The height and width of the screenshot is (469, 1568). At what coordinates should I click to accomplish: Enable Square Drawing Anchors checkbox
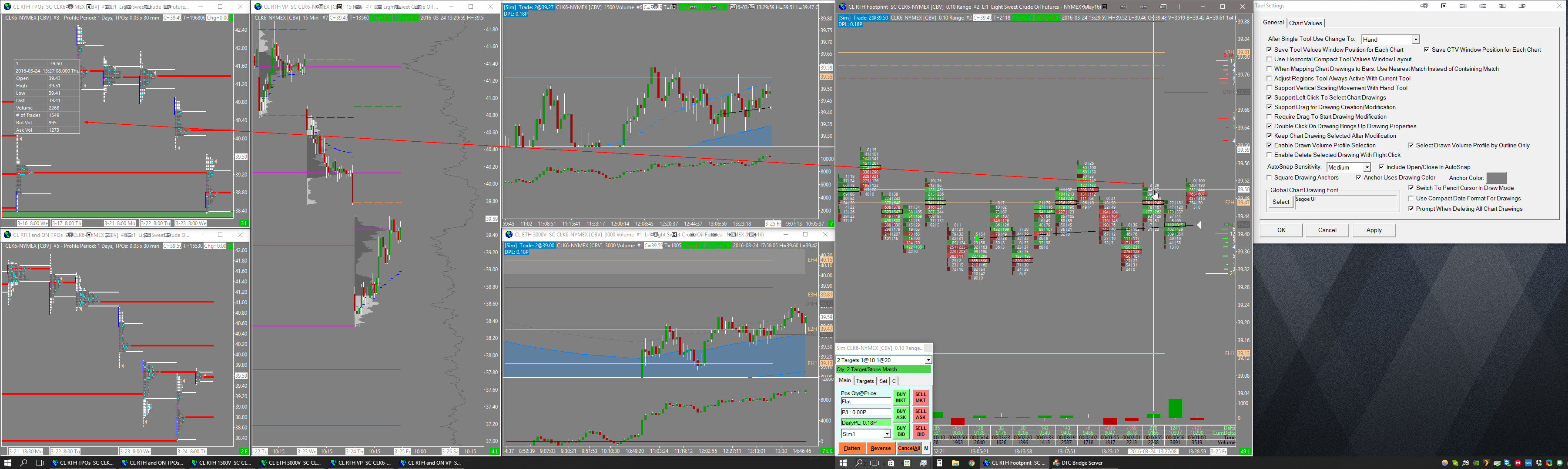pyautogui.click(x=1269, y=178)
